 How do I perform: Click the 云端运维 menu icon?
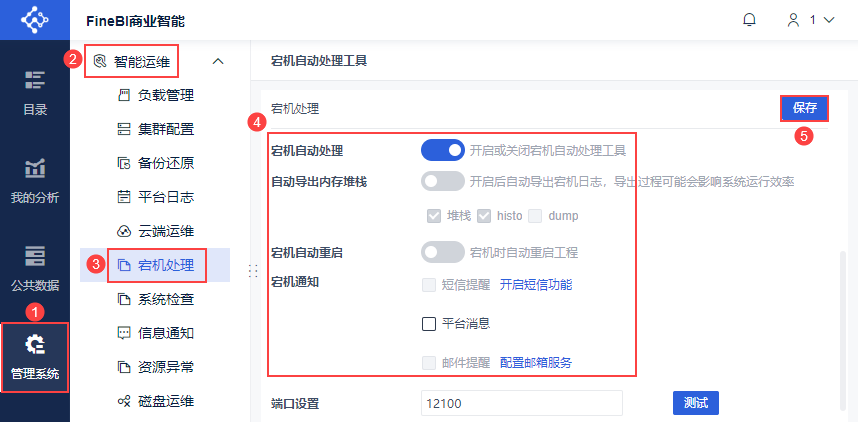pos(125,231)
